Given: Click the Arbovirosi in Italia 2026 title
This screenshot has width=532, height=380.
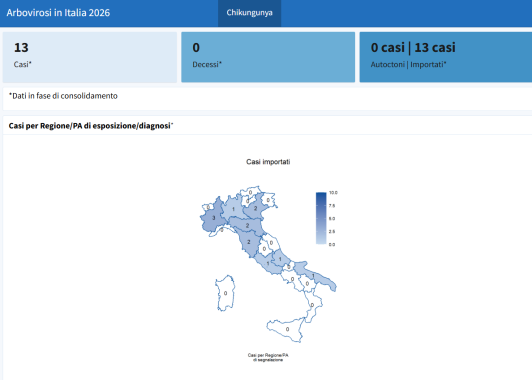Looking at the screenshot, I should [x=58, y=13].
